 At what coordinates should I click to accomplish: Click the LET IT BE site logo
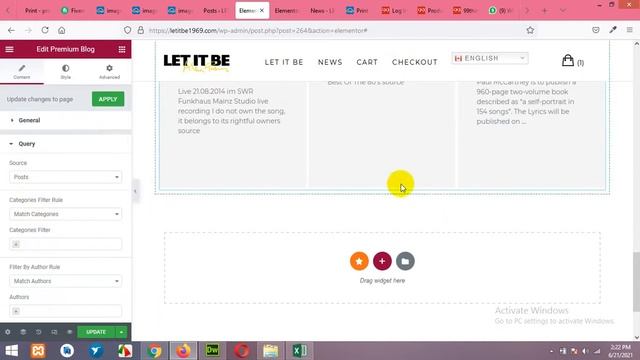point(197,63)
